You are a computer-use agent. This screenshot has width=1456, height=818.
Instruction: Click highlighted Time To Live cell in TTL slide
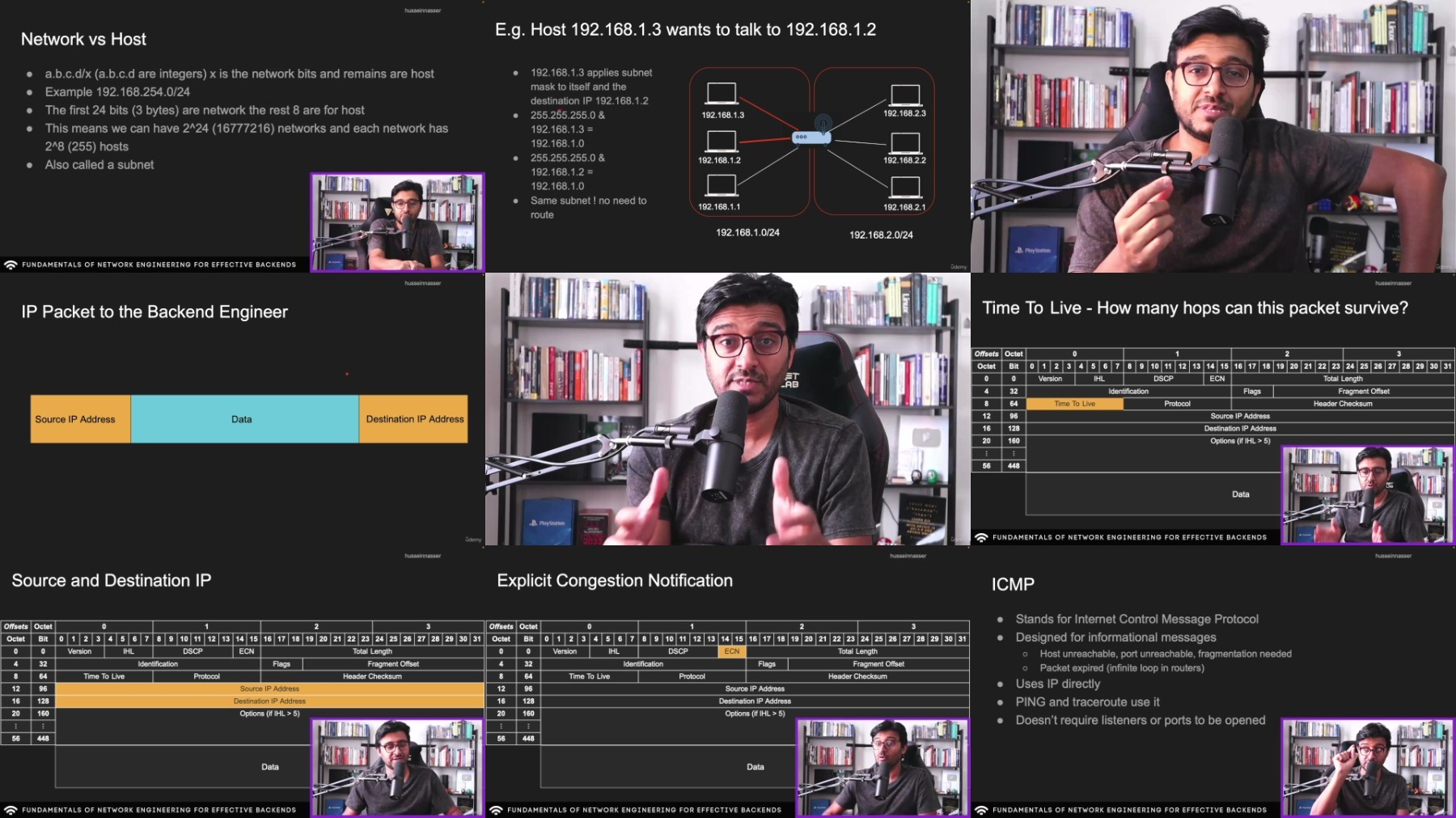1075,404
